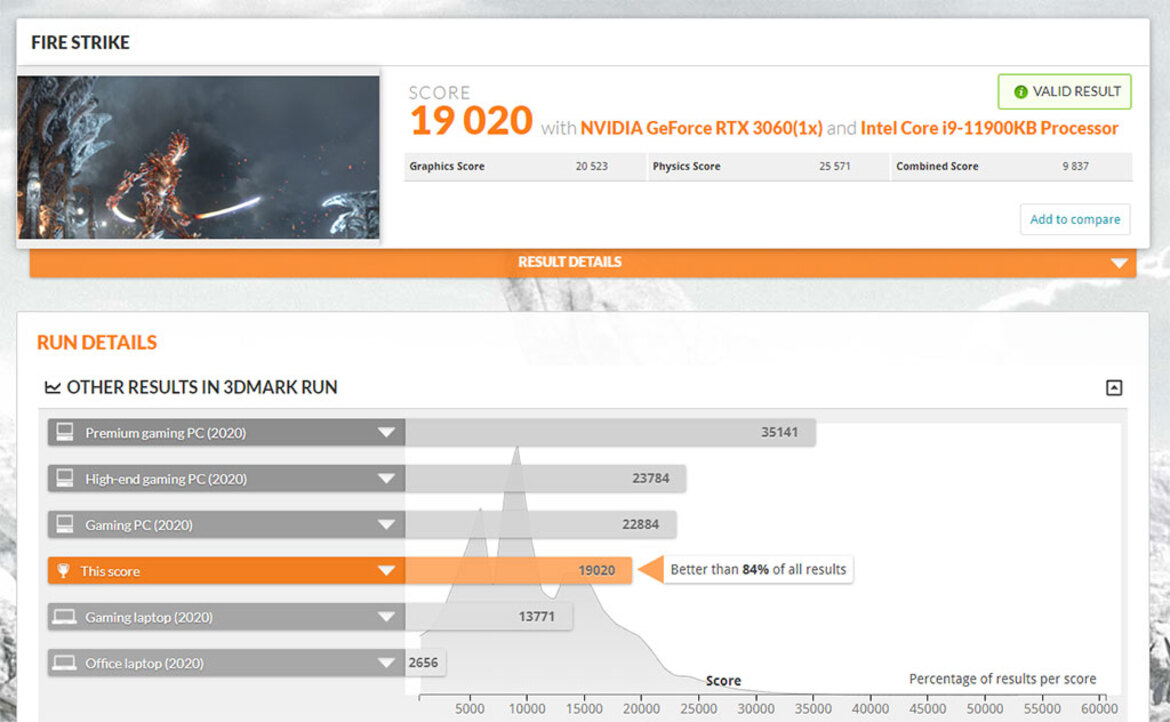Click the Percentage of results per score label

tap(1002, 679)
